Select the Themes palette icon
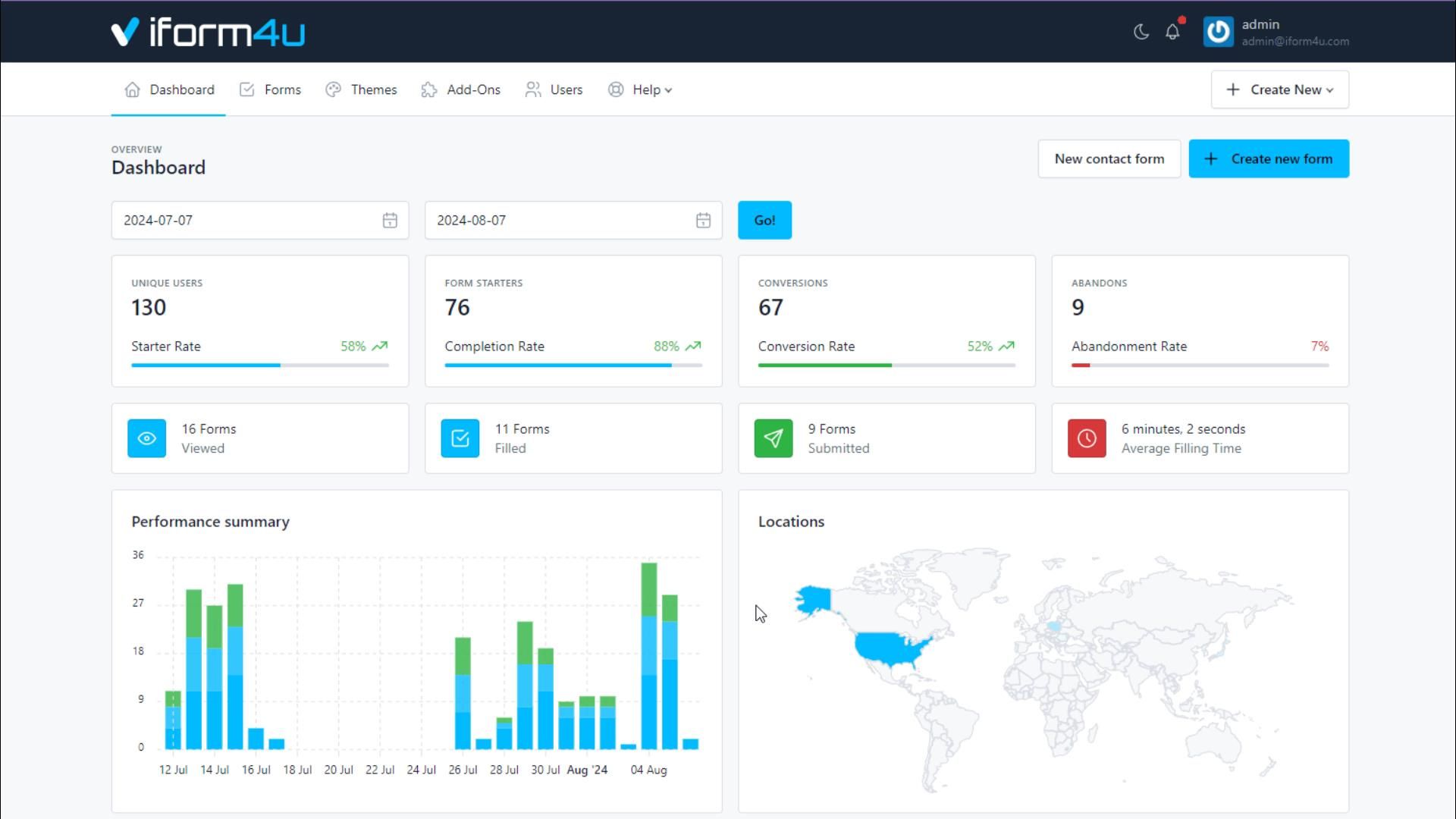The width and height of the screenshot is (1456, 819). [332, 89]
